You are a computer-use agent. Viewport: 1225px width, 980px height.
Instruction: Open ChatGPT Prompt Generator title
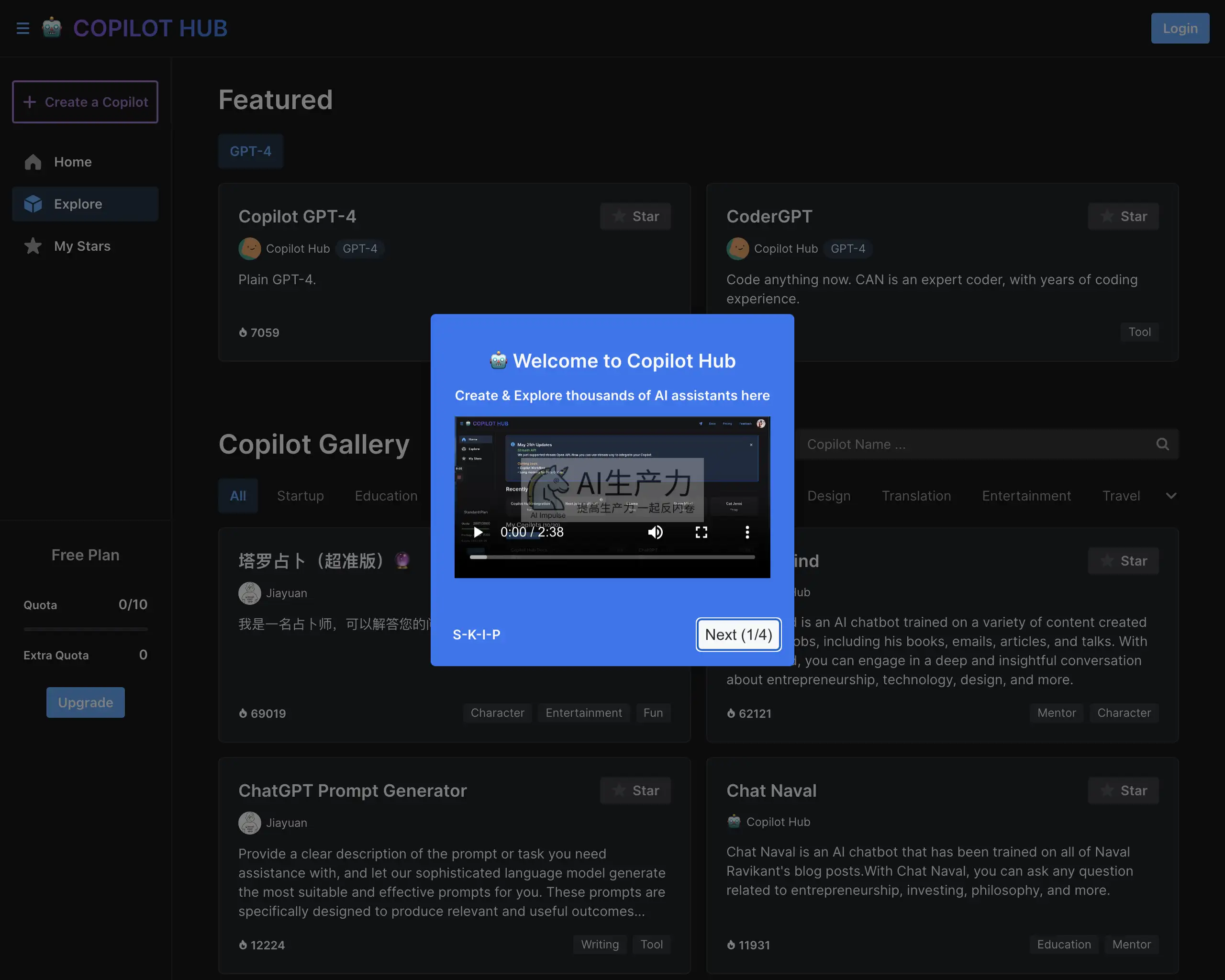(352, 790)
